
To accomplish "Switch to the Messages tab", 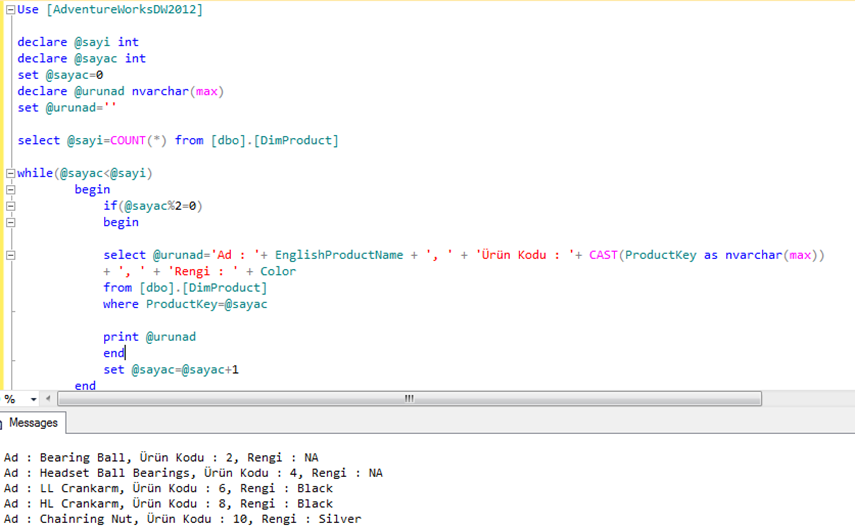I will pos(33,423).
